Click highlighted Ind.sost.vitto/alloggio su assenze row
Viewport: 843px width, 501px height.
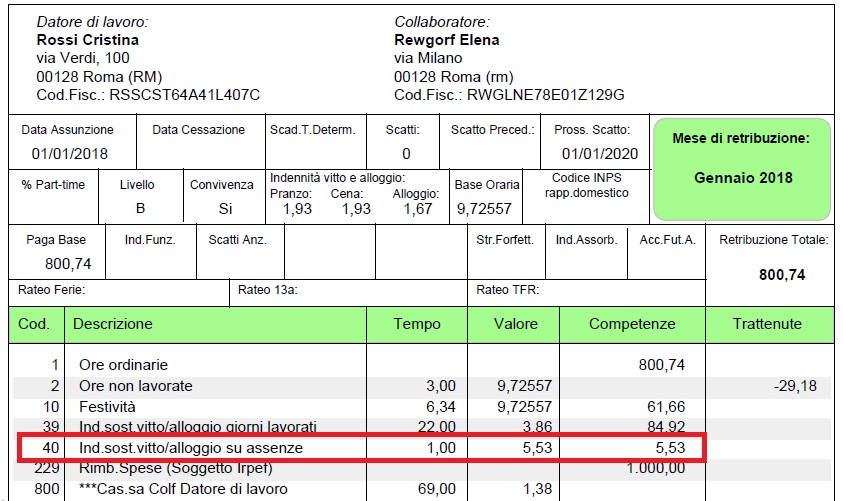point(190,448)
